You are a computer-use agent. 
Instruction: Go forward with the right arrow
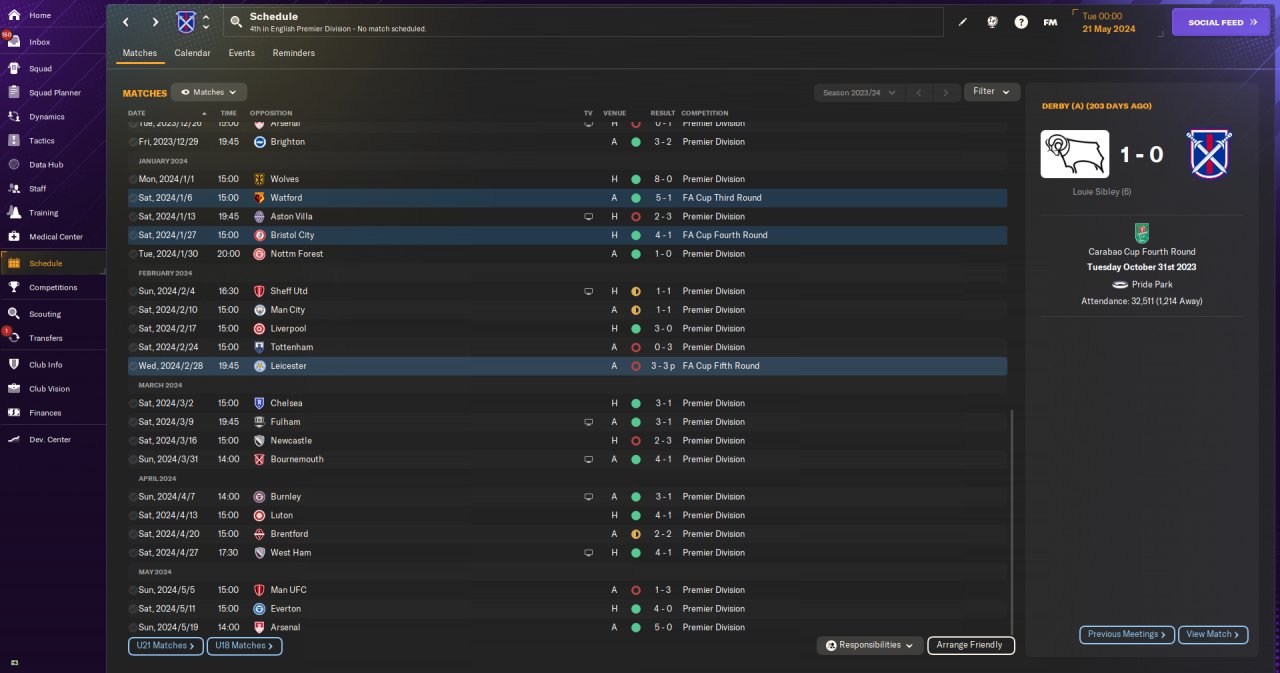(155, 22)
